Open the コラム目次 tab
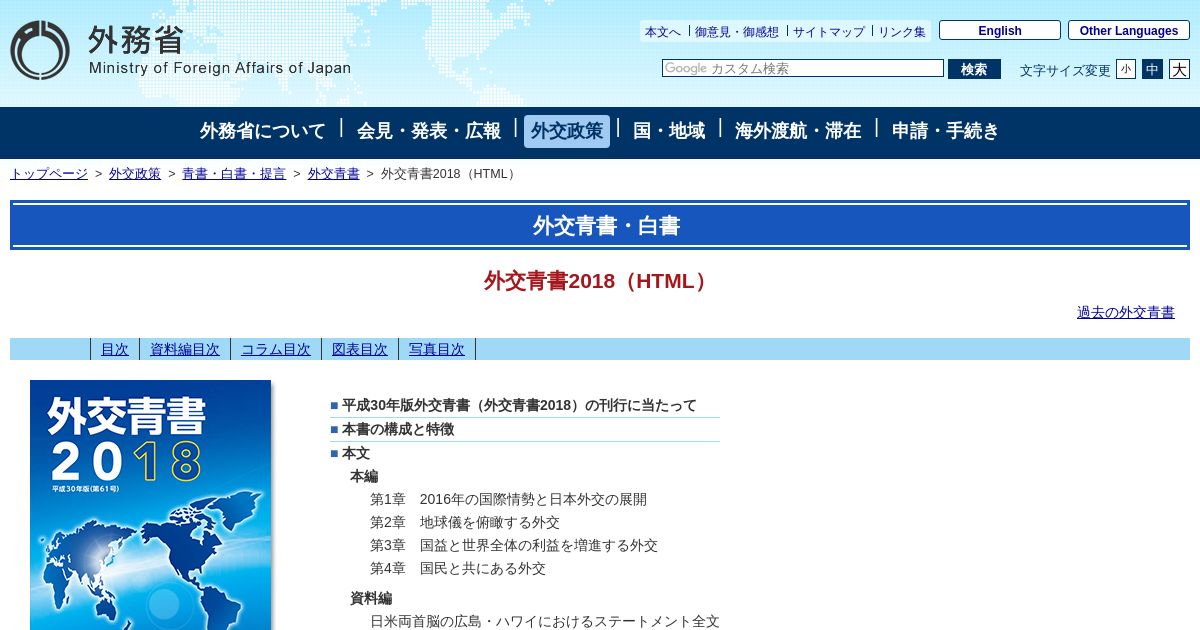This screenshot has width=1200, height=630. (276, 349)
